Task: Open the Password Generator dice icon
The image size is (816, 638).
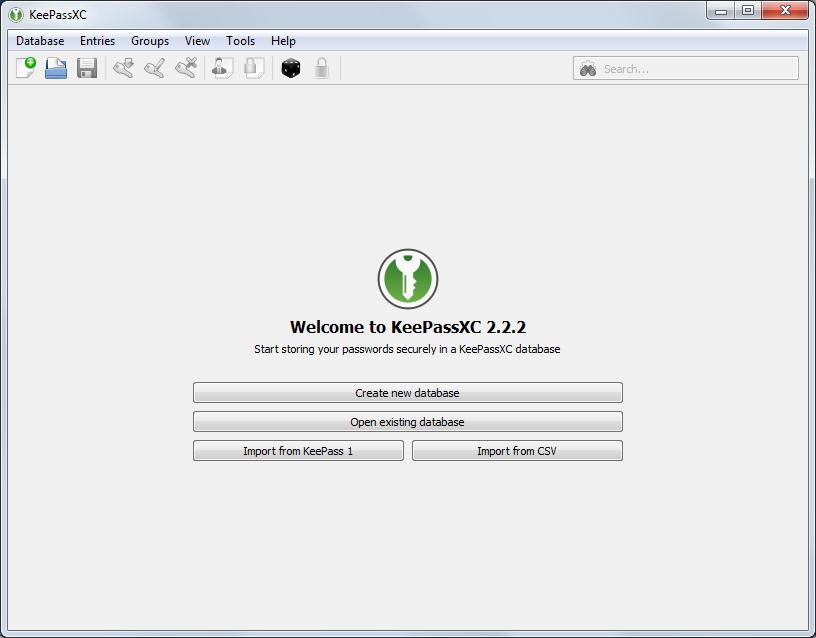Action: (x=290, y=68)
